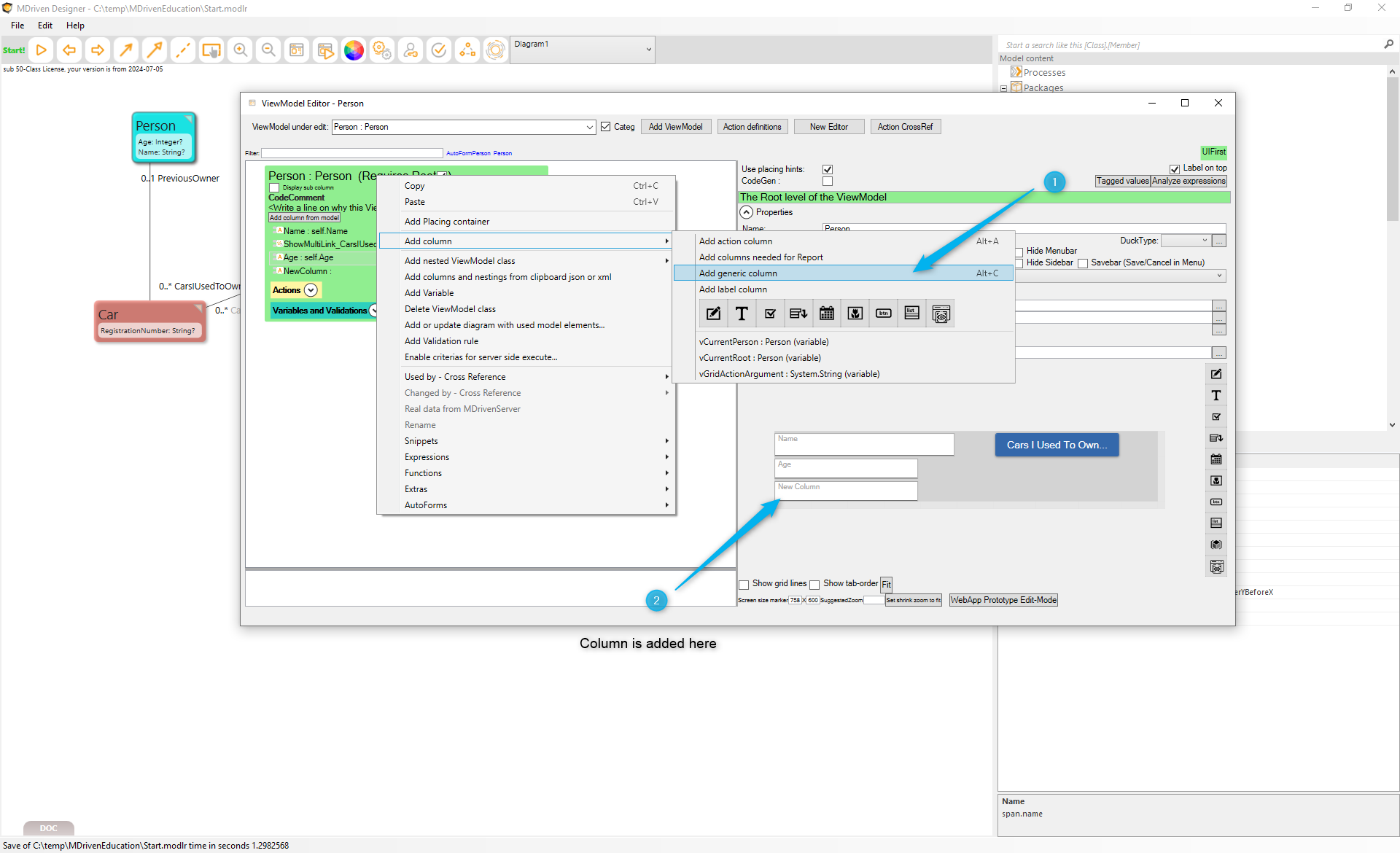
Task: Click the zoom out magnifier icon
Action: tap(268, 50)
